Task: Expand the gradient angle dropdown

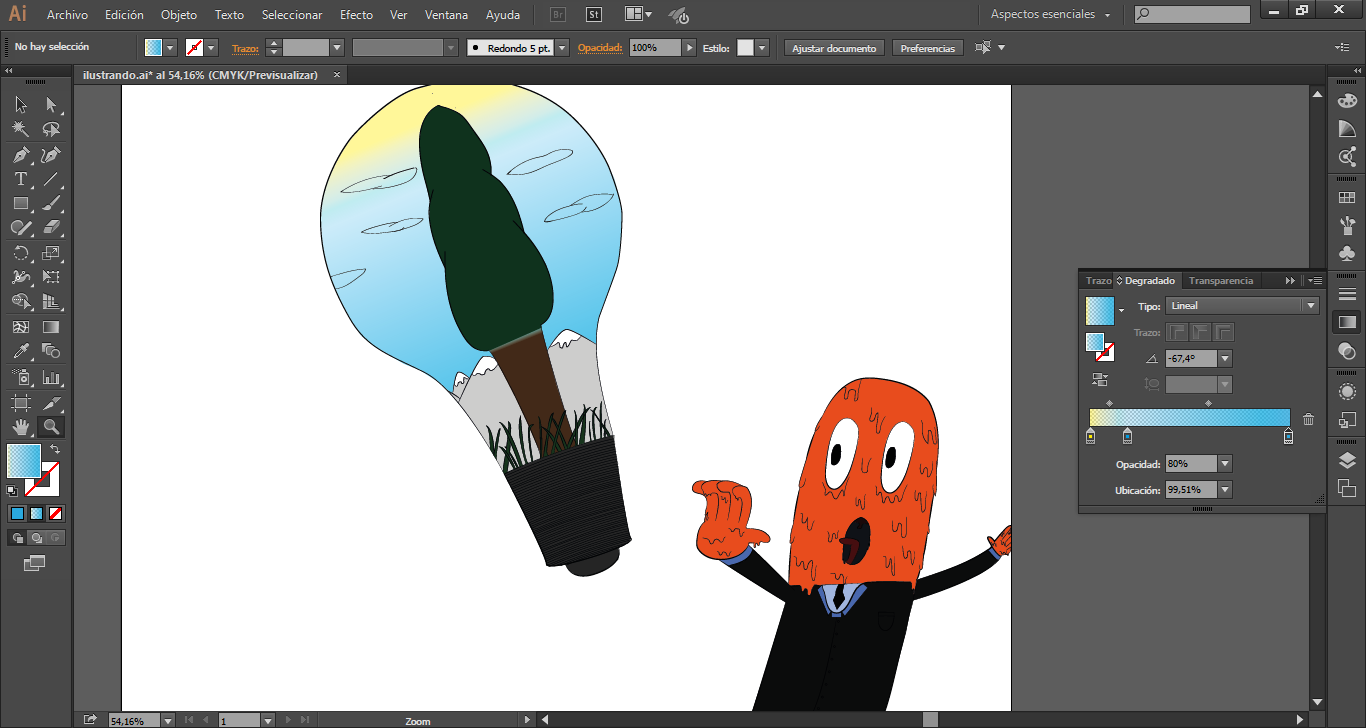Action: pos(1225,358)
